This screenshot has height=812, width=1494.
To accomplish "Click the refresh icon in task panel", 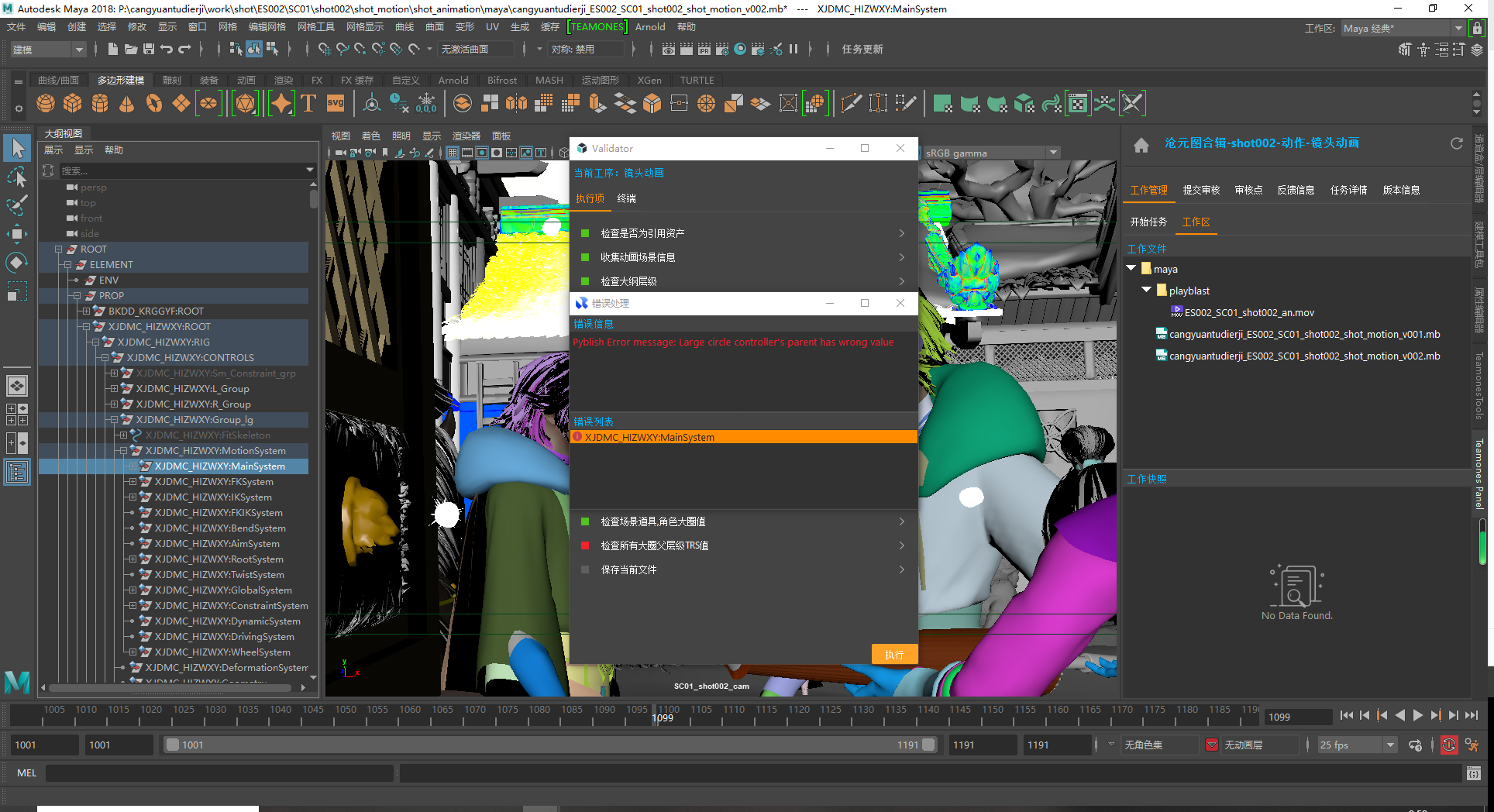I will [1456, 143].
